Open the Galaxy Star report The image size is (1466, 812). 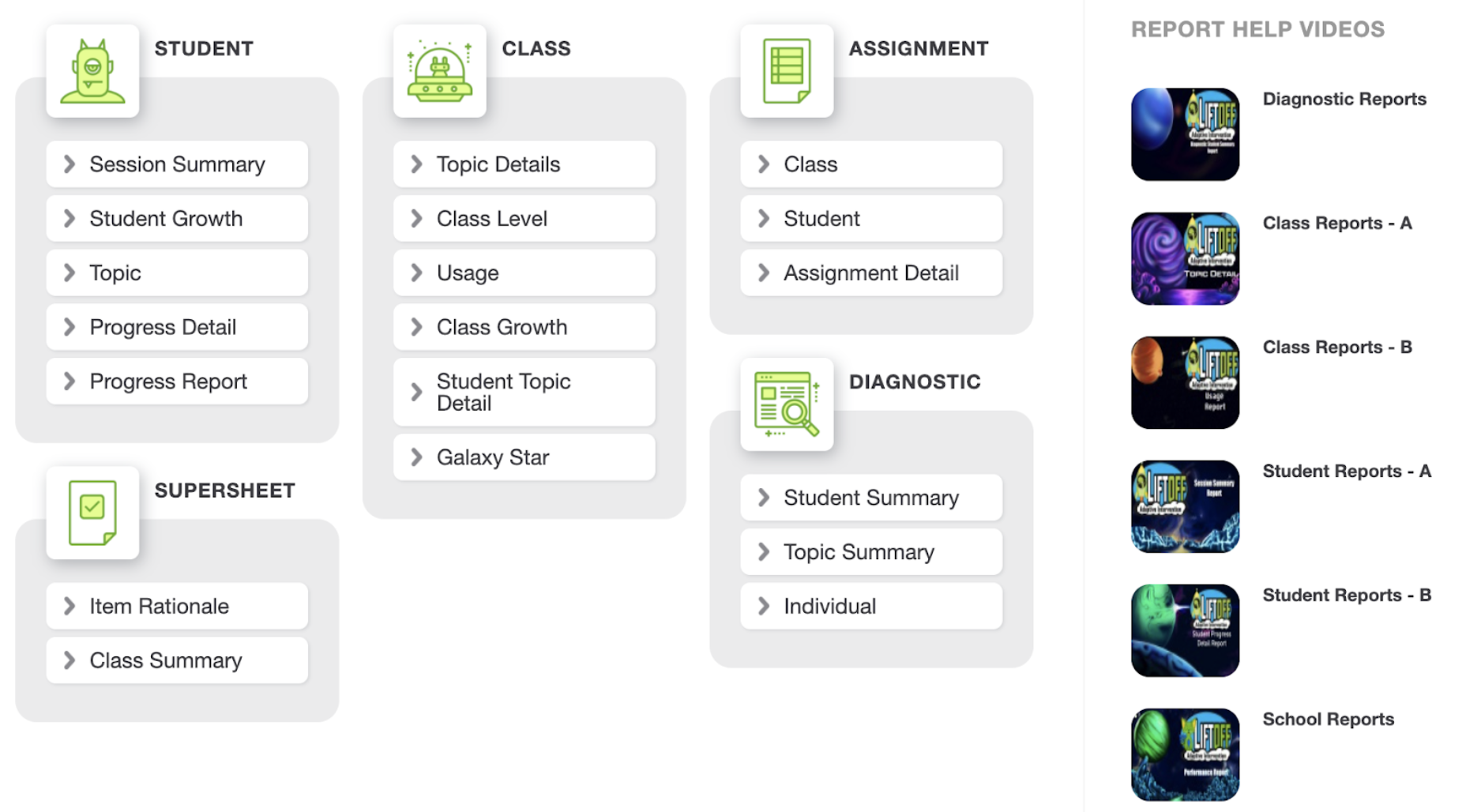tap(524, 457)
